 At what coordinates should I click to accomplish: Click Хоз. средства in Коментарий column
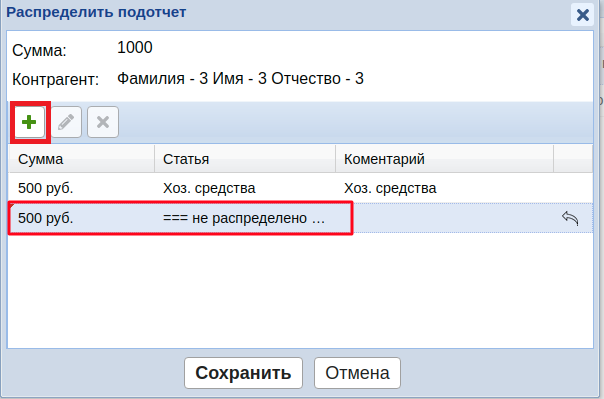click(x=390, y=188)
